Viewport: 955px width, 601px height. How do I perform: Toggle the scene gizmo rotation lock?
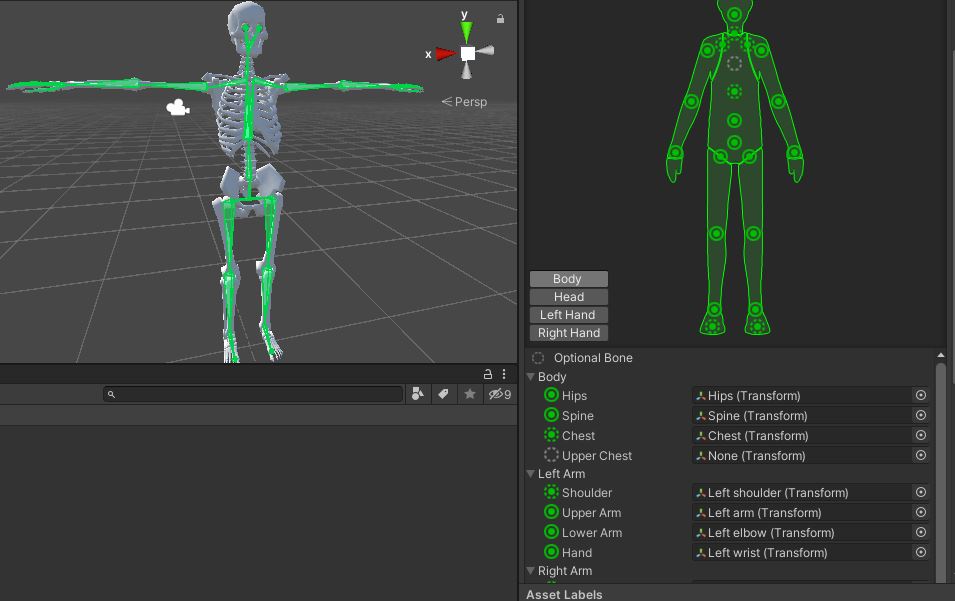[500, 18]
